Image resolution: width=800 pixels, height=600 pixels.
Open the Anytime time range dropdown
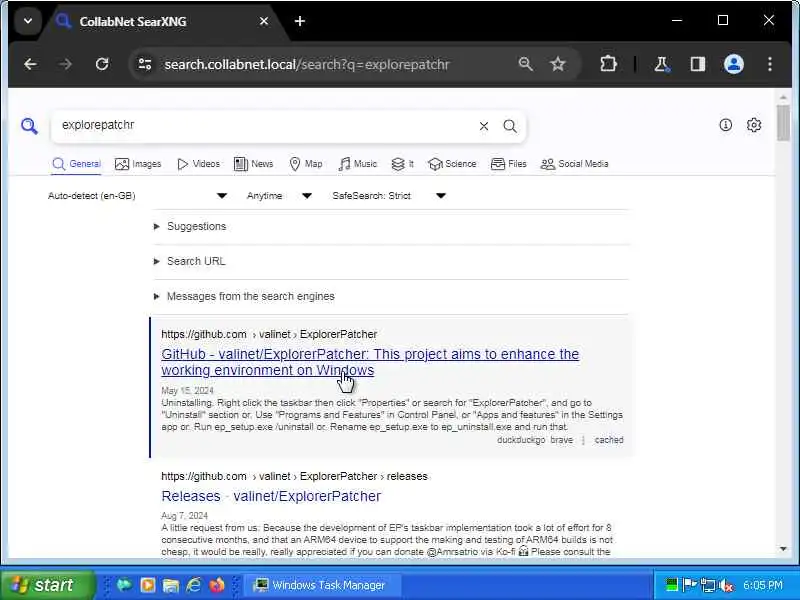[x=279, y=196]
